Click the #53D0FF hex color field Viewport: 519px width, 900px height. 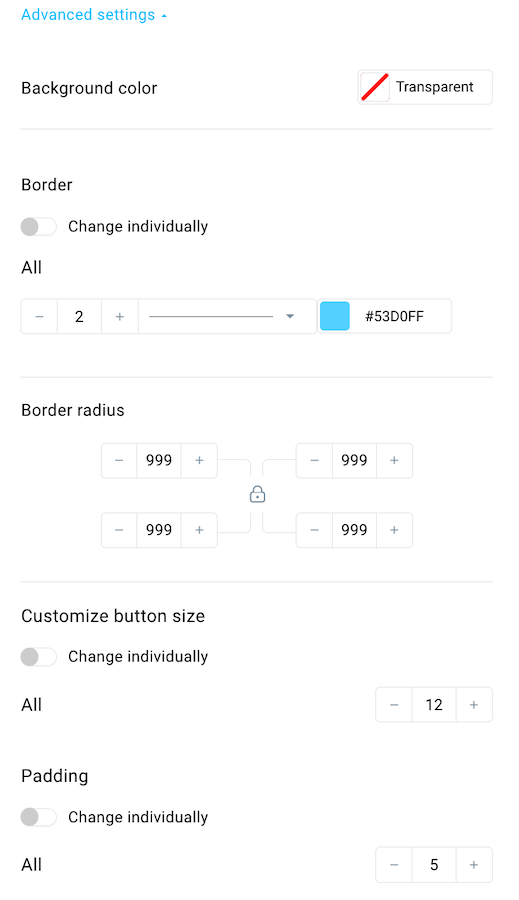(395, 316)
